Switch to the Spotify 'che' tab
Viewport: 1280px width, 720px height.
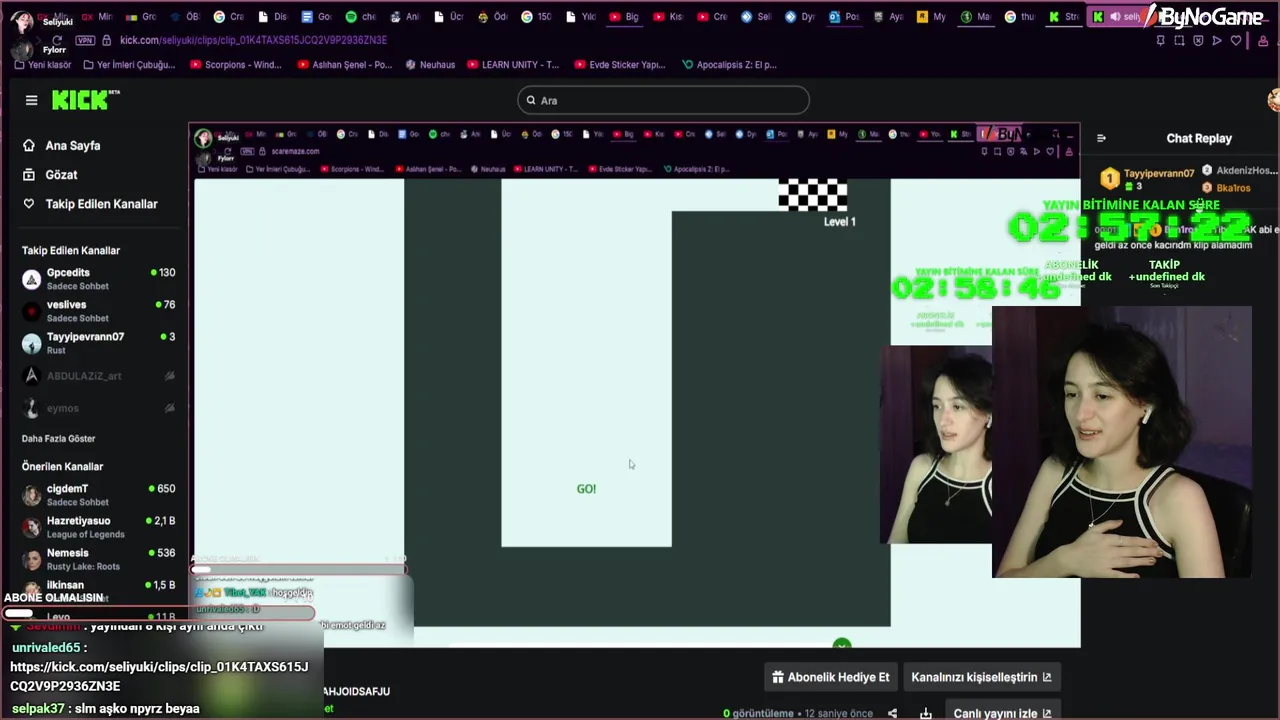pos(360,17)
